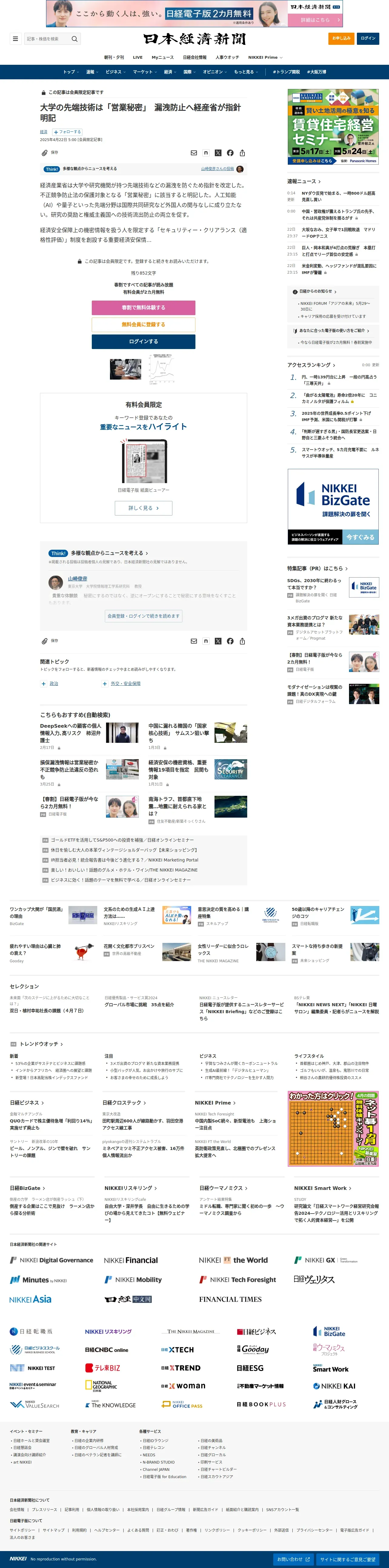Open the 速報ニュース section heading link
This screenshot has height=1568, width=389.
[304, 181]
